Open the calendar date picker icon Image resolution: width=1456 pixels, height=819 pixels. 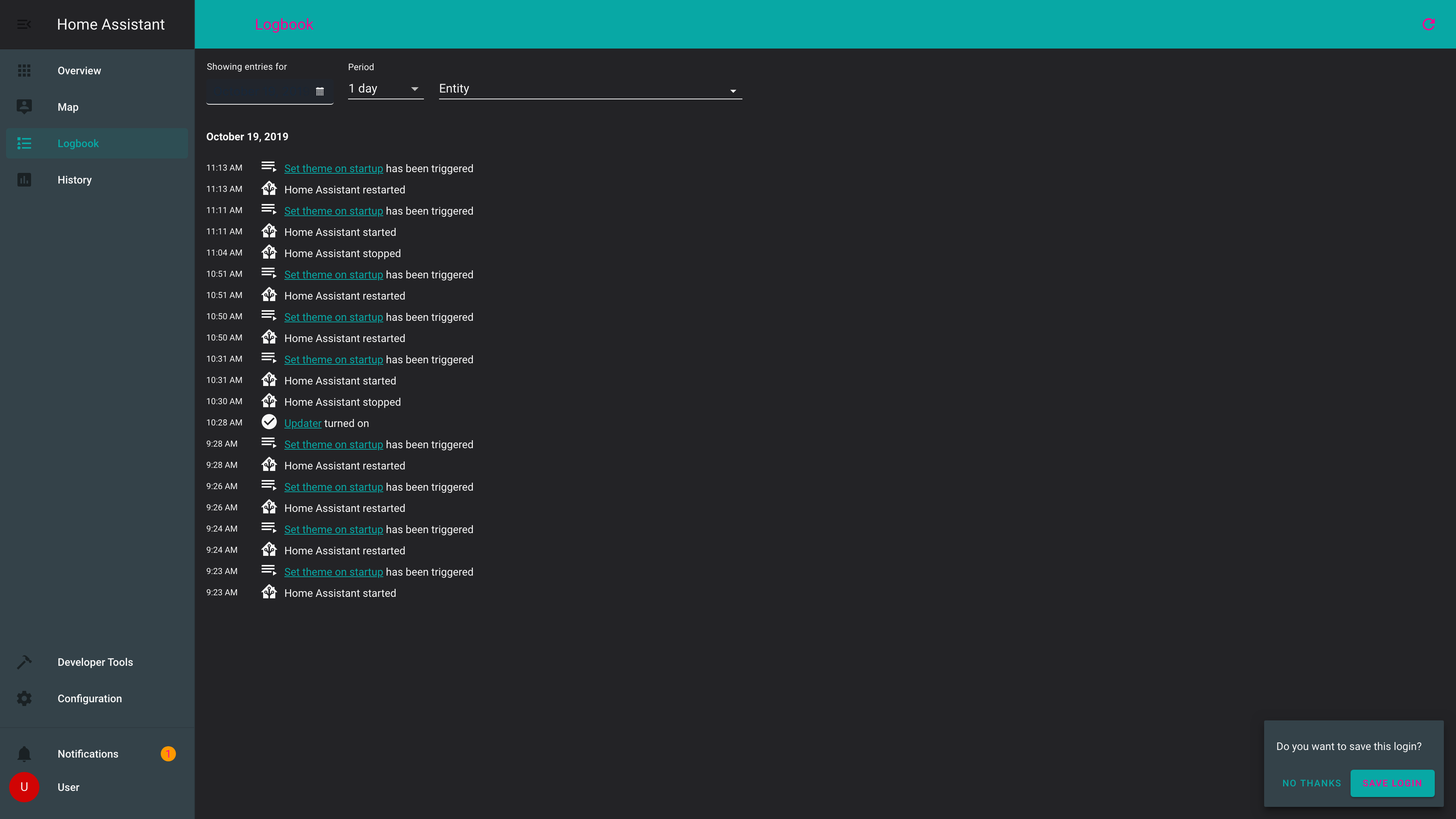pos(320,91)
